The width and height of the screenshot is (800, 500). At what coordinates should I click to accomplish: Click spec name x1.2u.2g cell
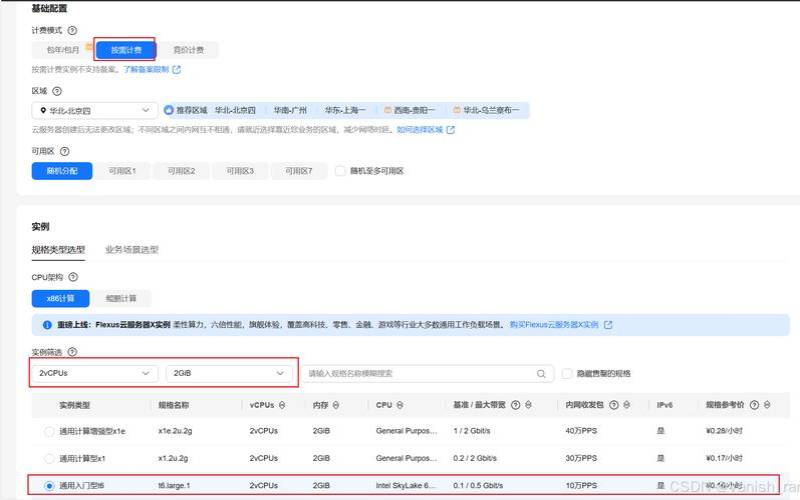click(x=173, y=458)
